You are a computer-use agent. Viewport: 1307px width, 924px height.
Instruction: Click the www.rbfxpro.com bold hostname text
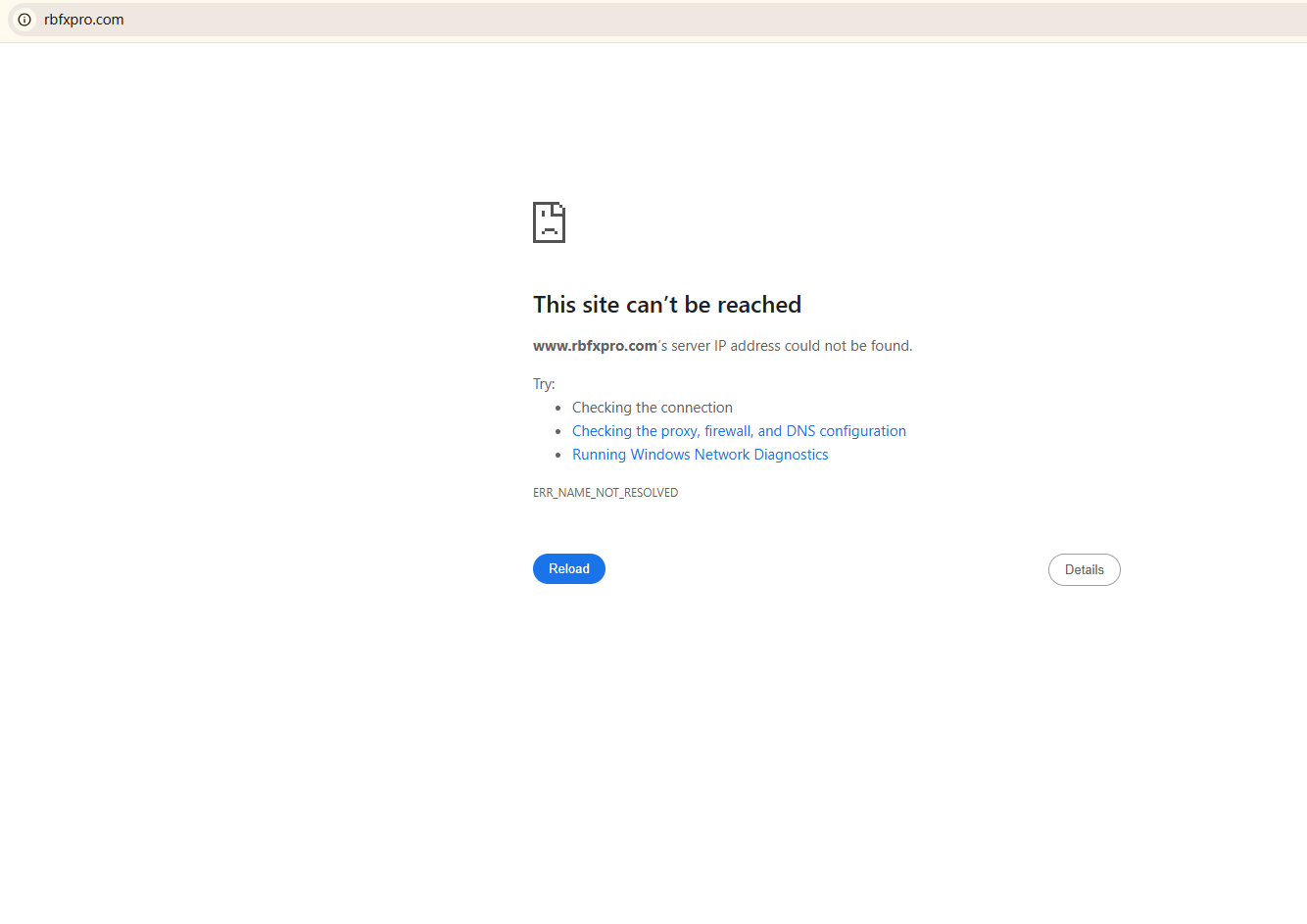(595, 346)
